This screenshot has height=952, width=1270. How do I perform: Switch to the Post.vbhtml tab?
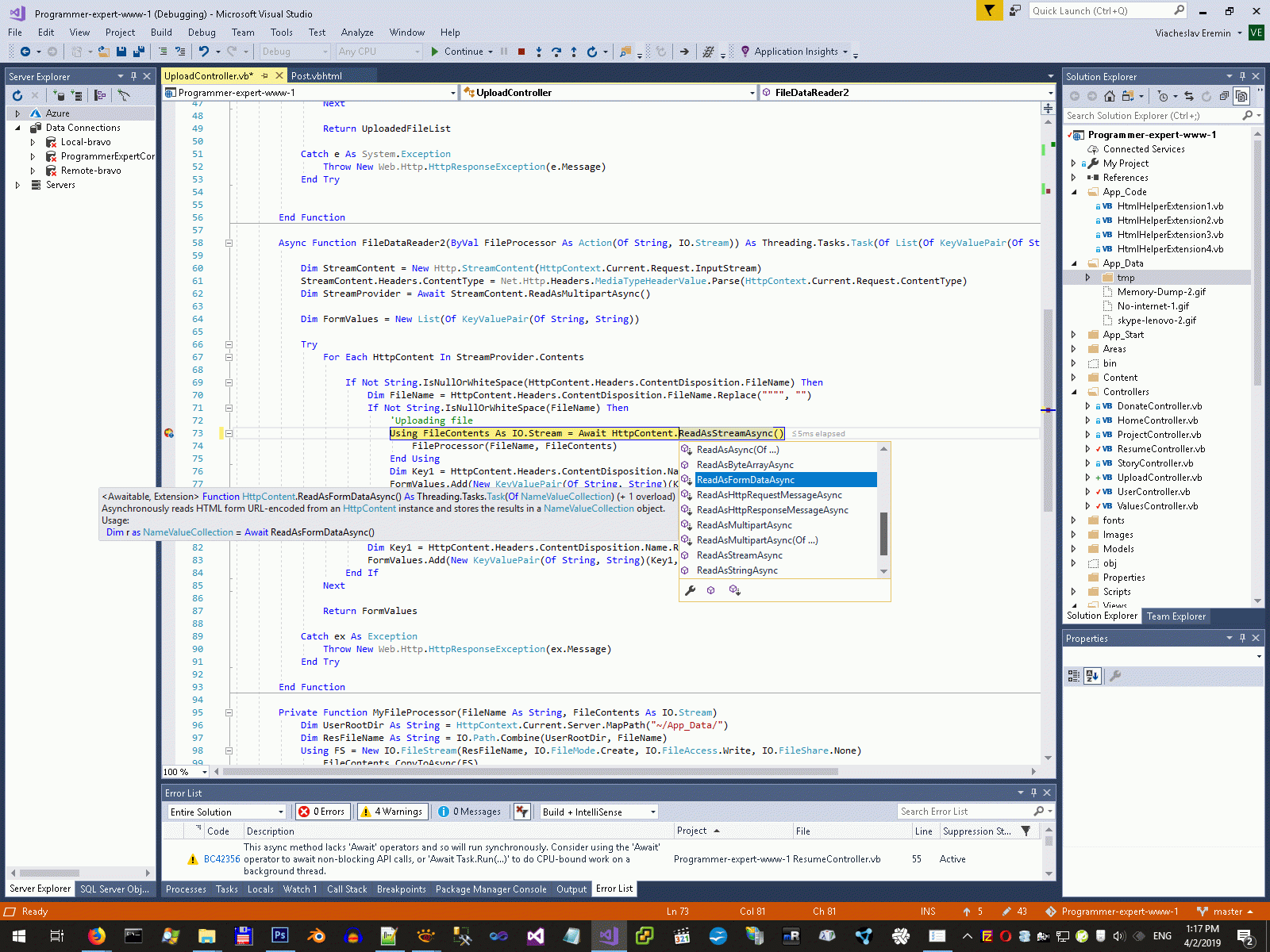(316, 76)
